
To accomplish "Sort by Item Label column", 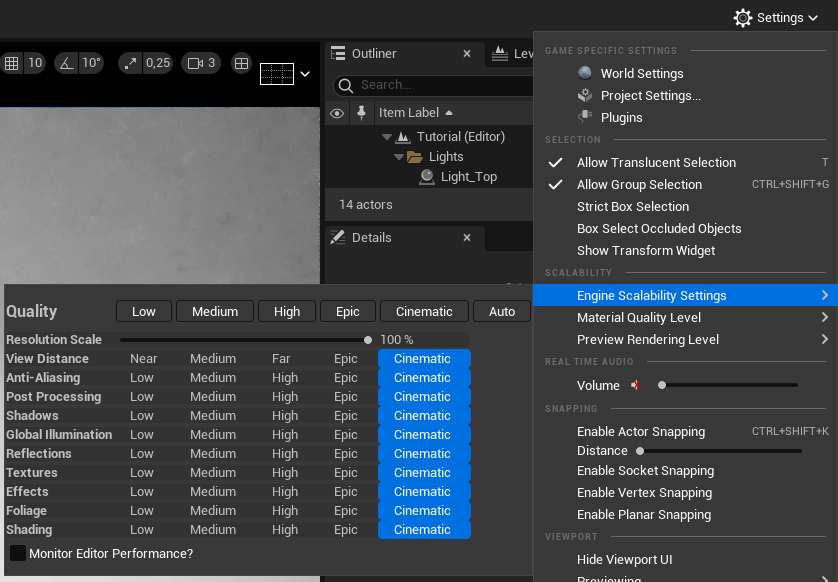I will [x=416, y=113].
